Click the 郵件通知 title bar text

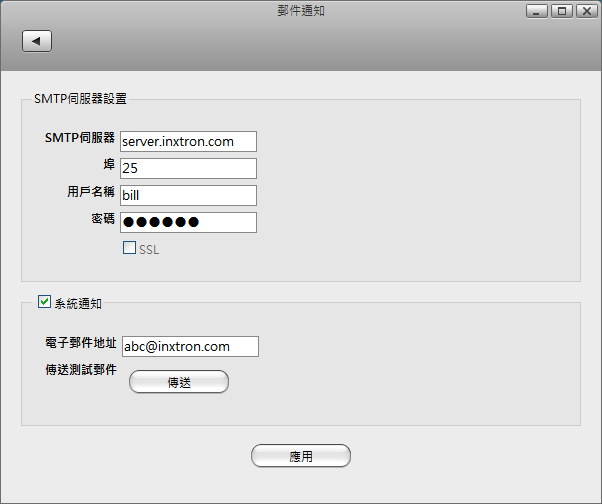tap(301, 11)
